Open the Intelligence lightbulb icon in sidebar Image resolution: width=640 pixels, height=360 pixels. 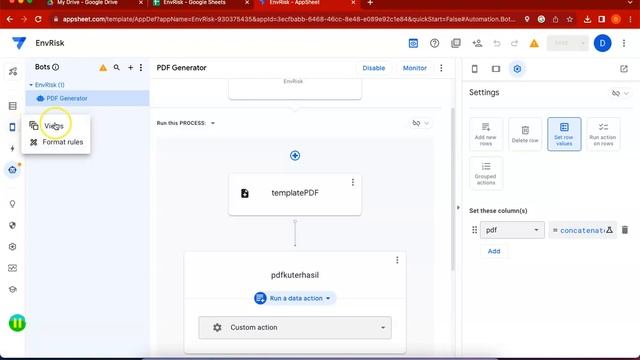(x=13, y=204)
